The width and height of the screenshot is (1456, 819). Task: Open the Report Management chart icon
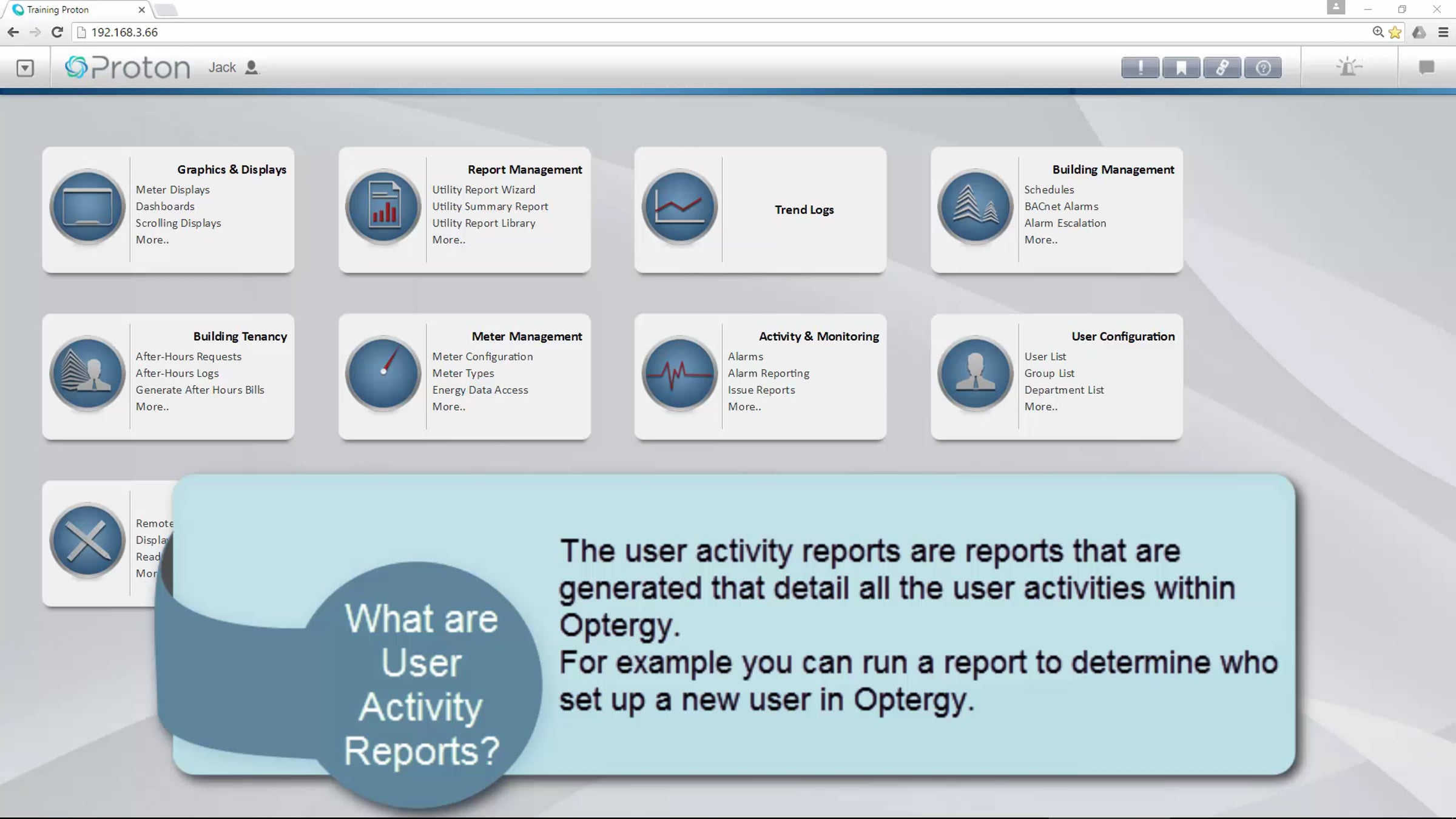(383, 207)
